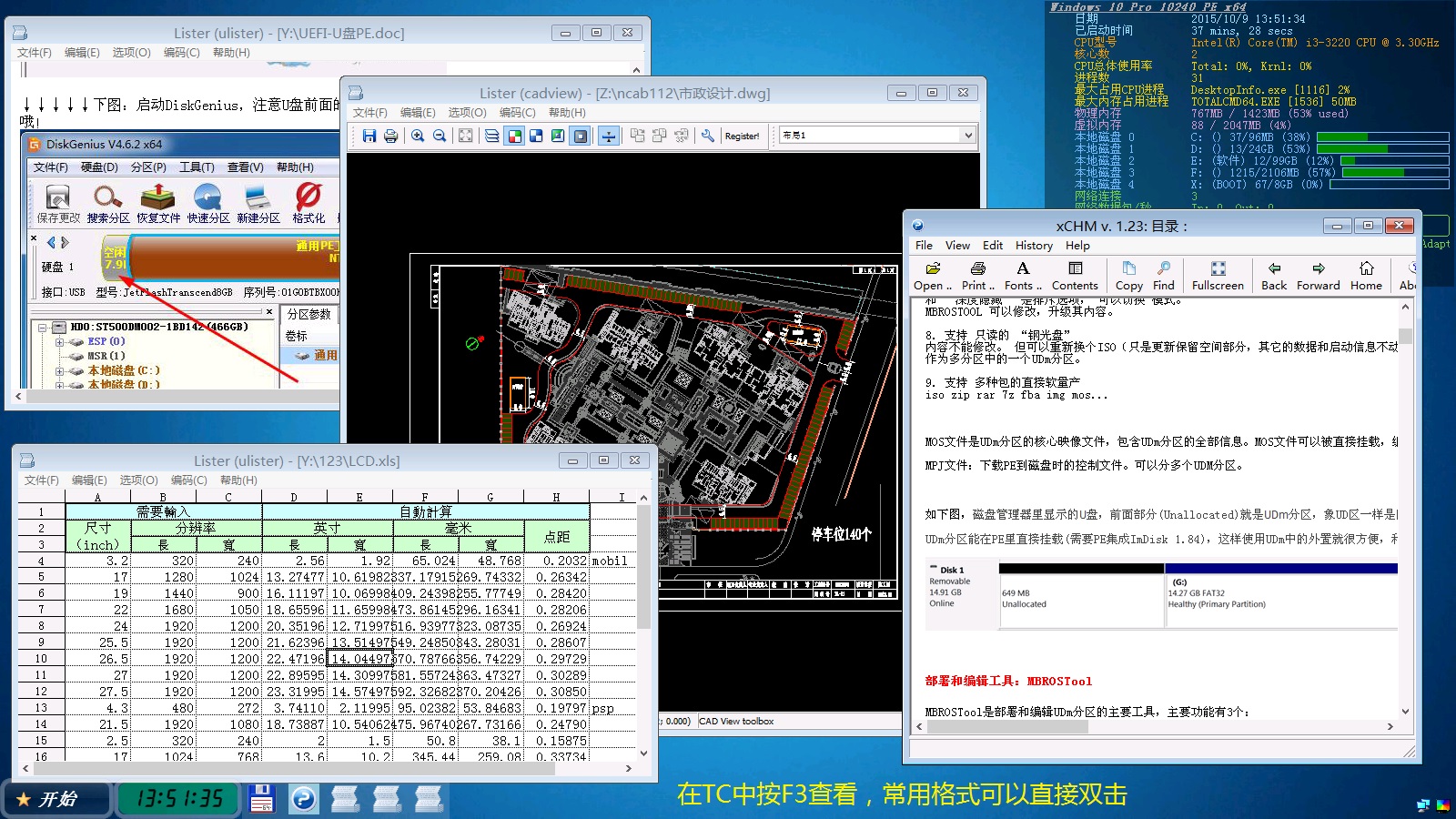Open the Help menu in xCHM
Screen dimensions: 1456x819
(x=1077, y=246)
